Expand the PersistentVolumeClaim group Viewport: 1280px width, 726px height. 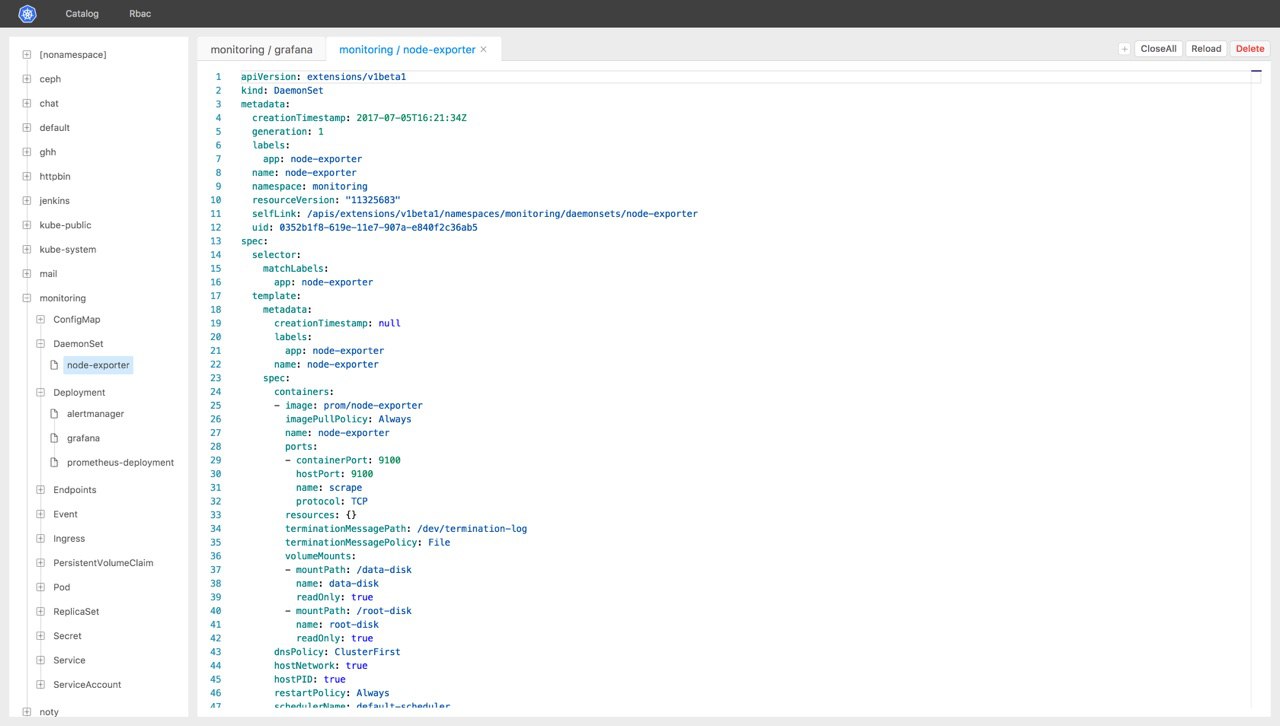tap(41, 563)
